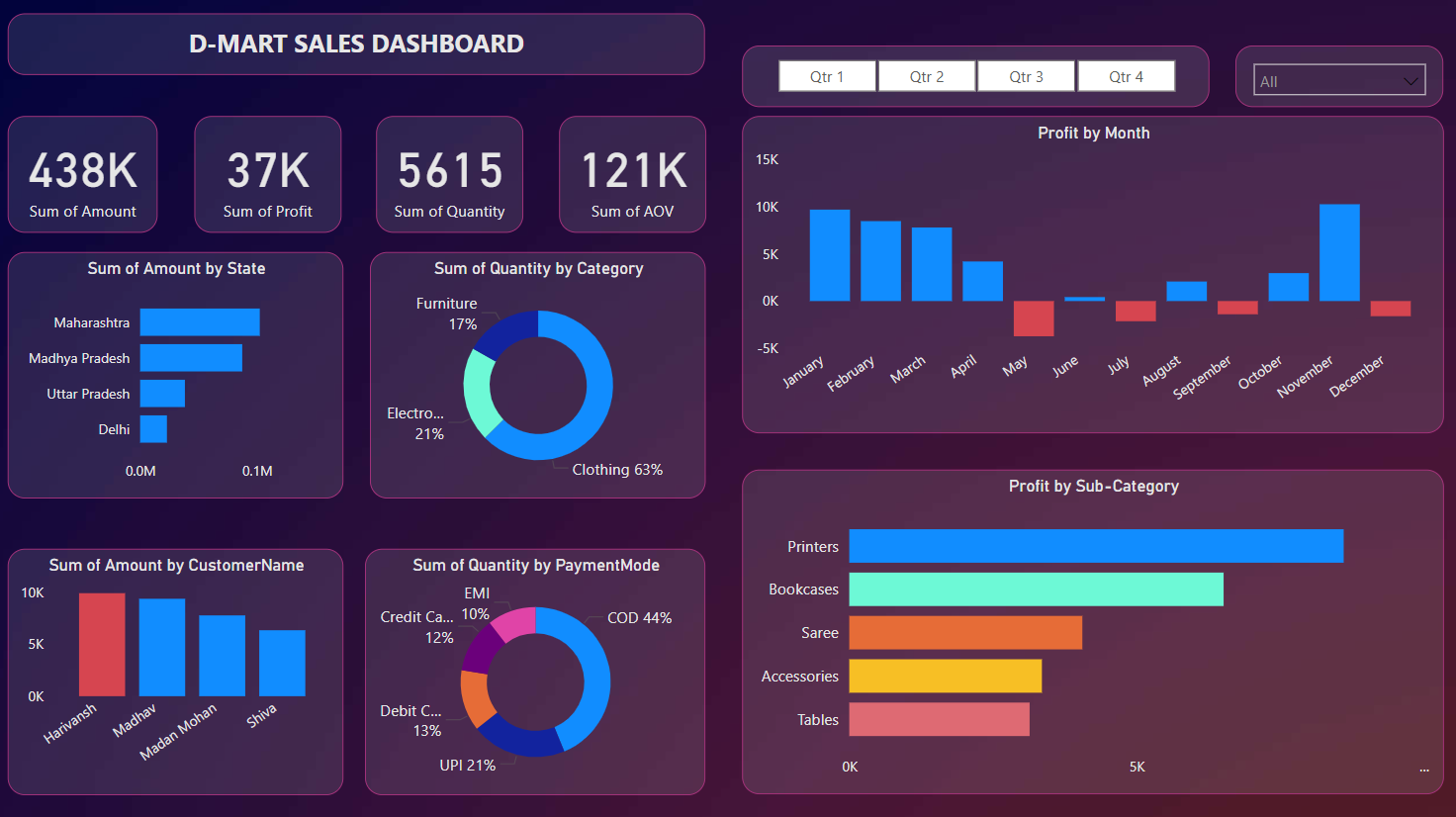This screenshot has width=1456, height=817.
Task: Click the Sum of Amount by State title
Action: point(176,268)
